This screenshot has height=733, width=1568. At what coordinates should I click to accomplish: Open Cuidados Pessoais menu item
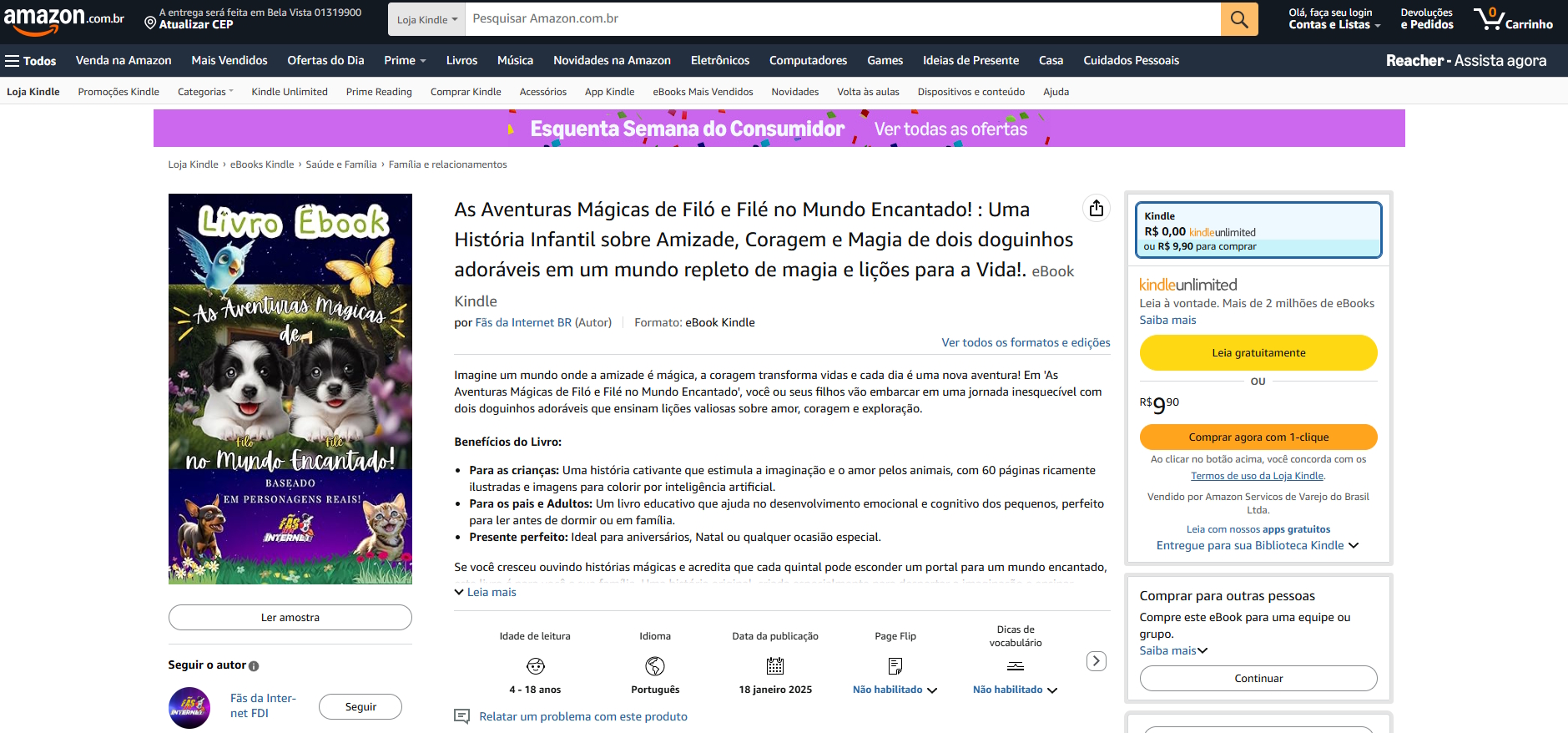tap(1131, 61)
